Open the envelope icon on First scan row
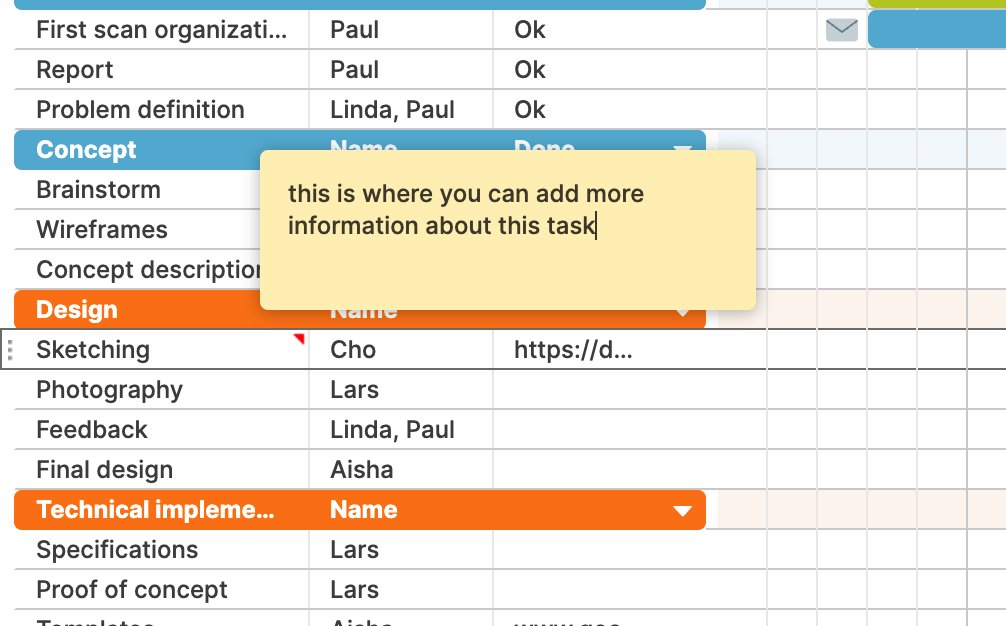Viewport: 1006px width, 626px height. click(x=842, y=30)
